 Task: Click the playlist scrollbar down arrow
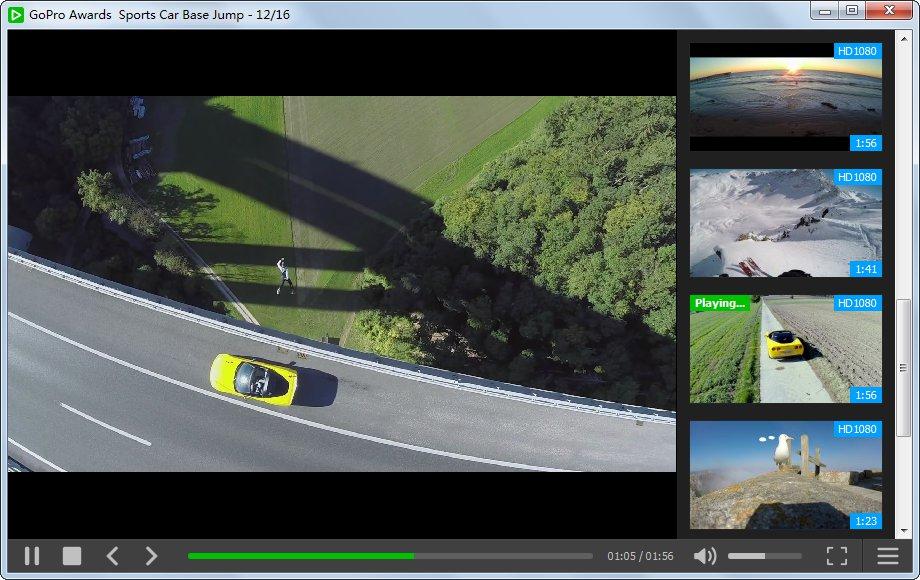tap(904, 531)
